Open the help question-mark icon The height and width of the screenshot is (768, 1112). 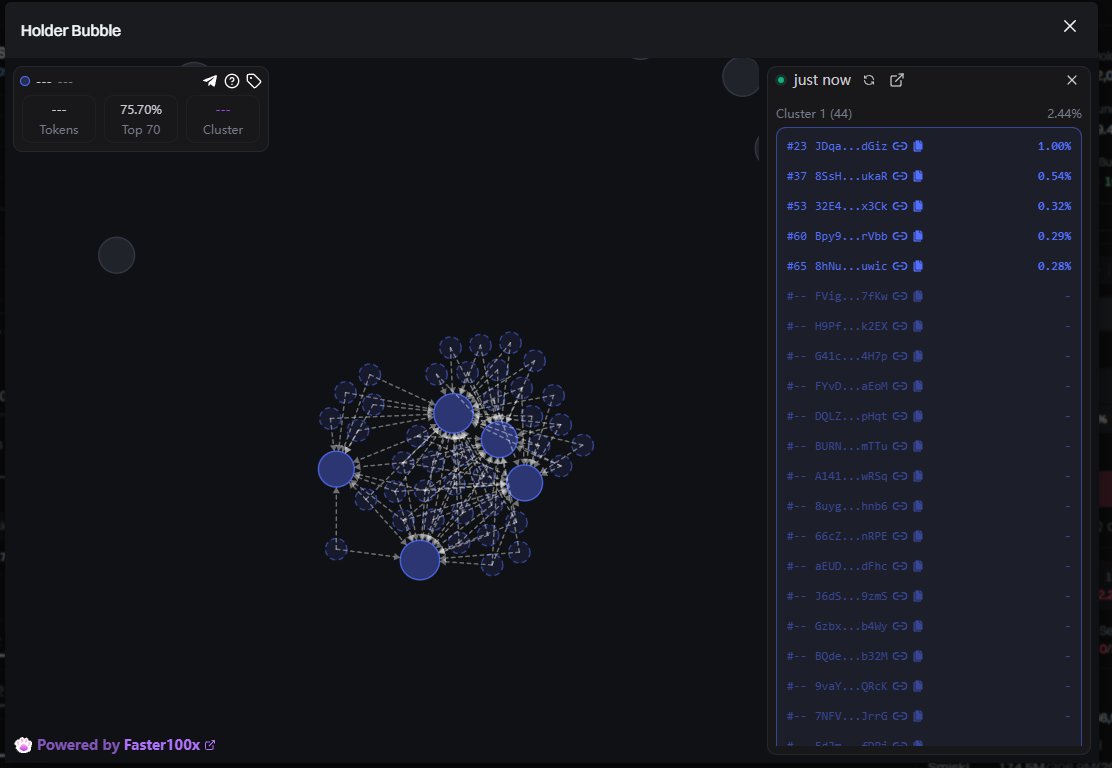click(x=232, y=81)
